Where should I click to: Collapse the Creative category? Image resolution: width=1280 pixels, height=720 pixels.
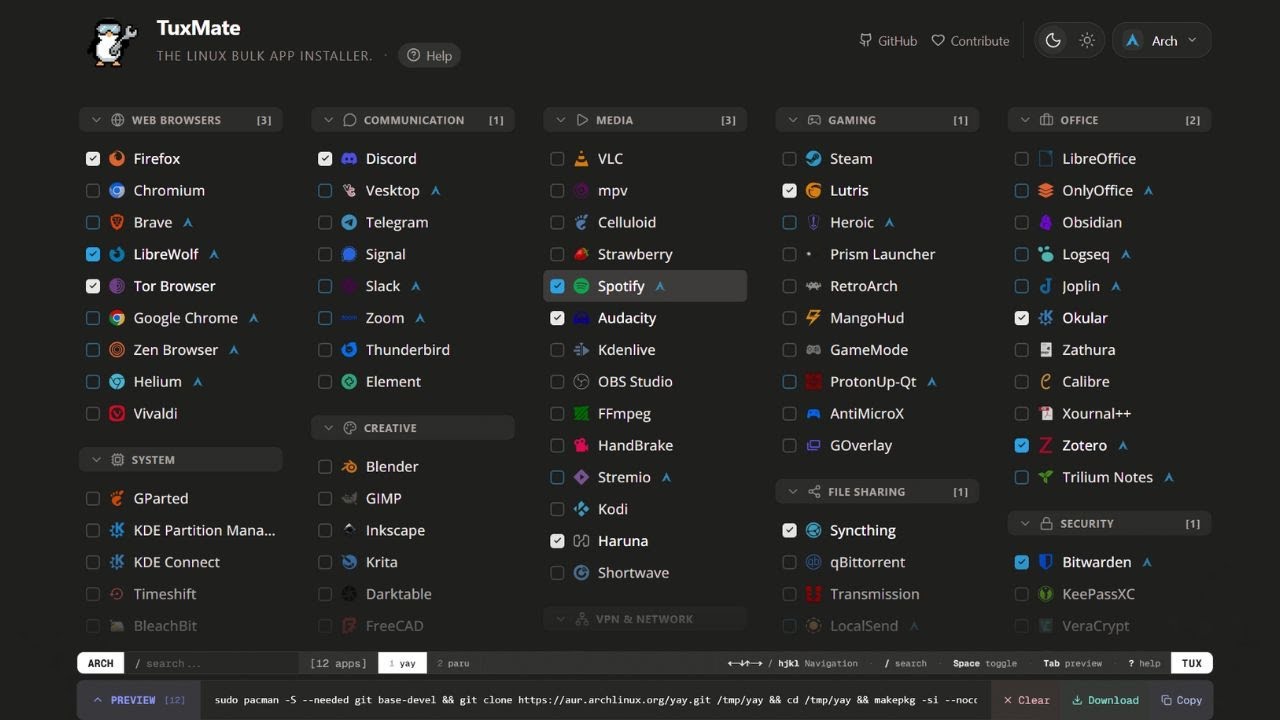[x=413, y=428]
